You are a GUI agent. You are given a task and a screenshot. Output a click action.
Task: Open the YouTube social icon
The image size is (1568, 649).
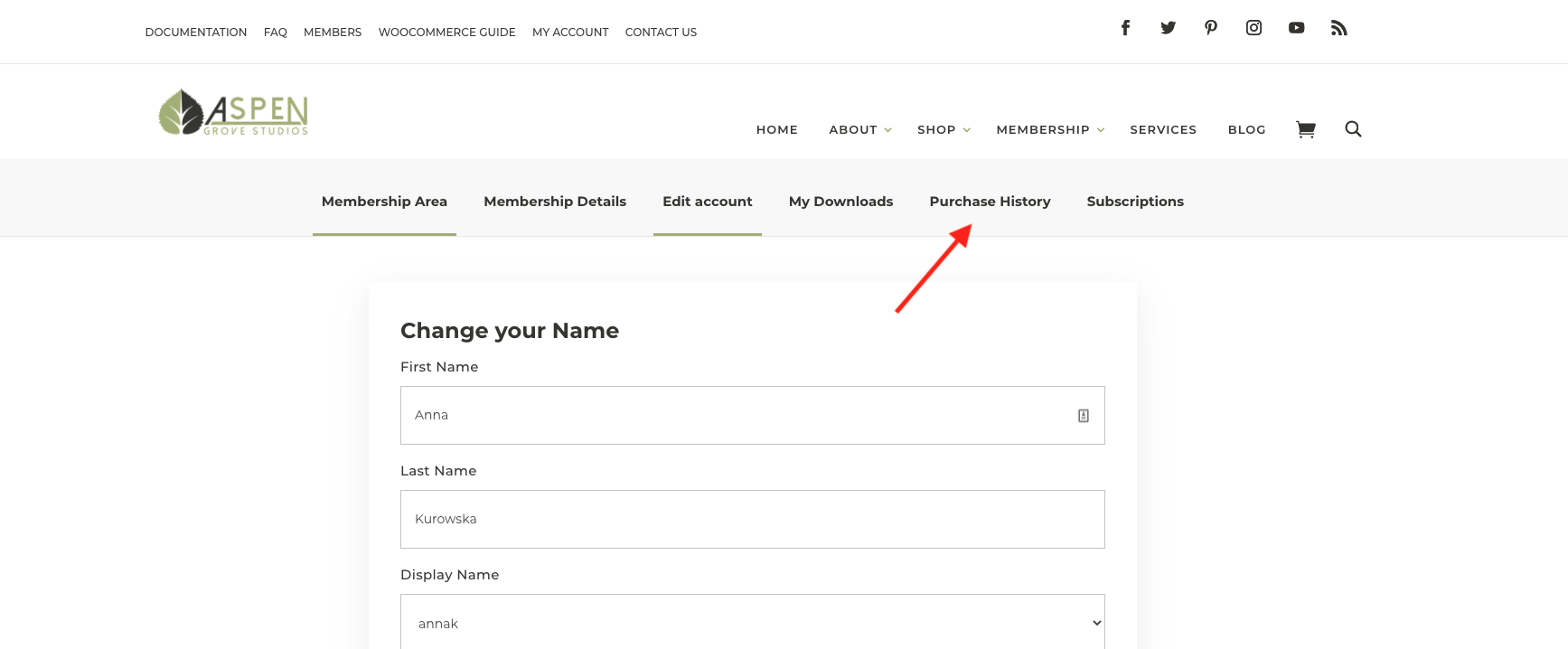coord(1296,28)
